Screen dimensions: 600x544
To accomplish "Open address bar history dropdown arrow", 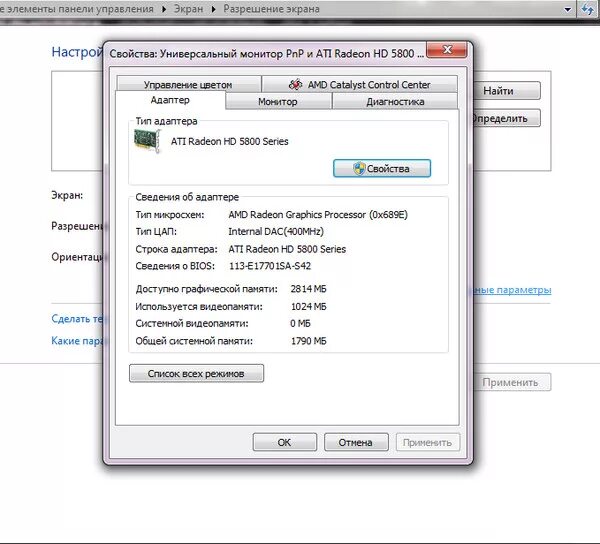I will (x=568, y=9).
